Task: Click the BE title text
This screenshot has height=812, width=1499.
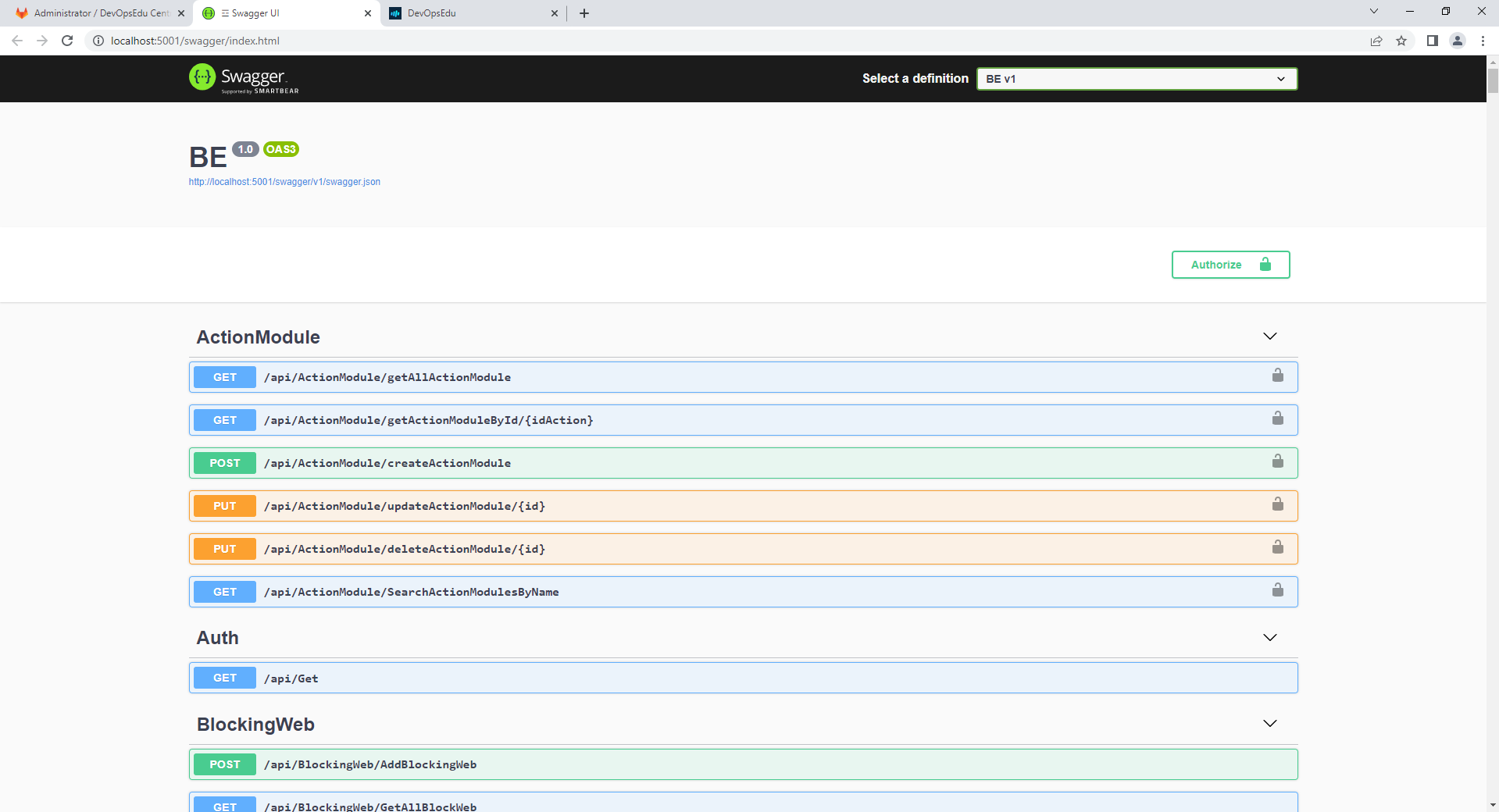Action: tap(208, 158)
